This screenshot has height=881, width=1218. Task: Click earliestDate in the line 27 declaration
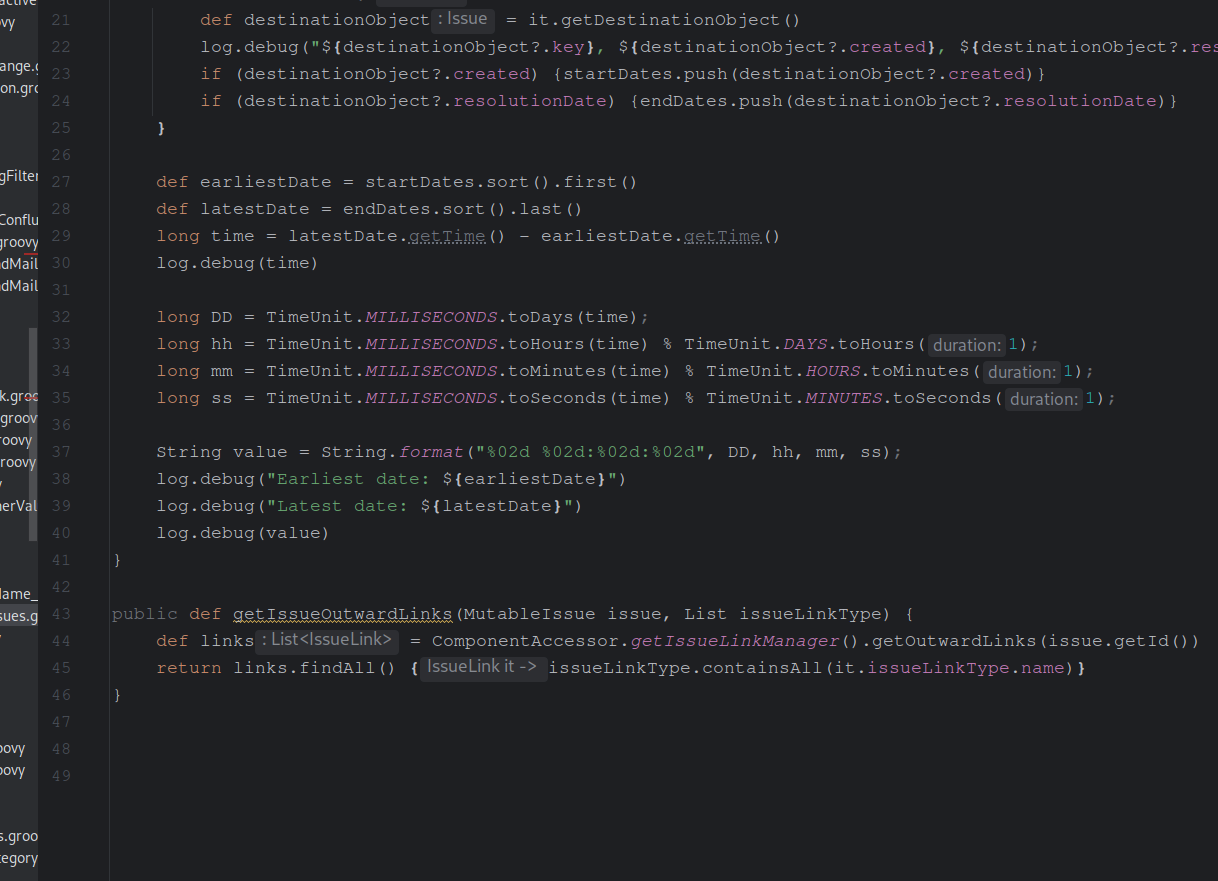(265, 182)
